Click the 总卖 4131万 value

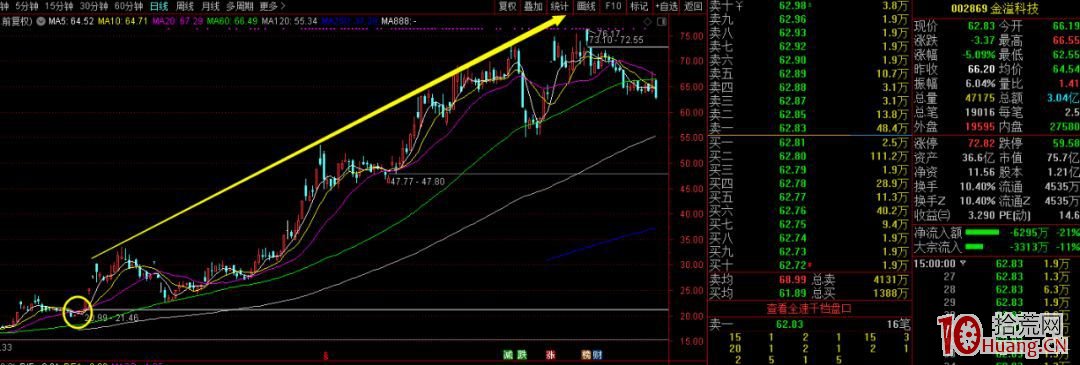pyautogui.click(x=892, y=281)
